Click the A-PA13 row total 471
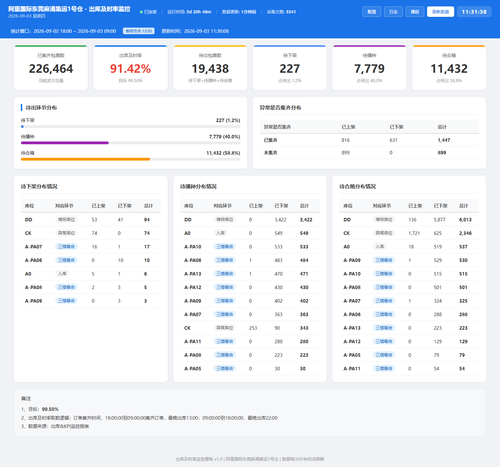This screenshot has height=467, width=500. tap(304, 274)
